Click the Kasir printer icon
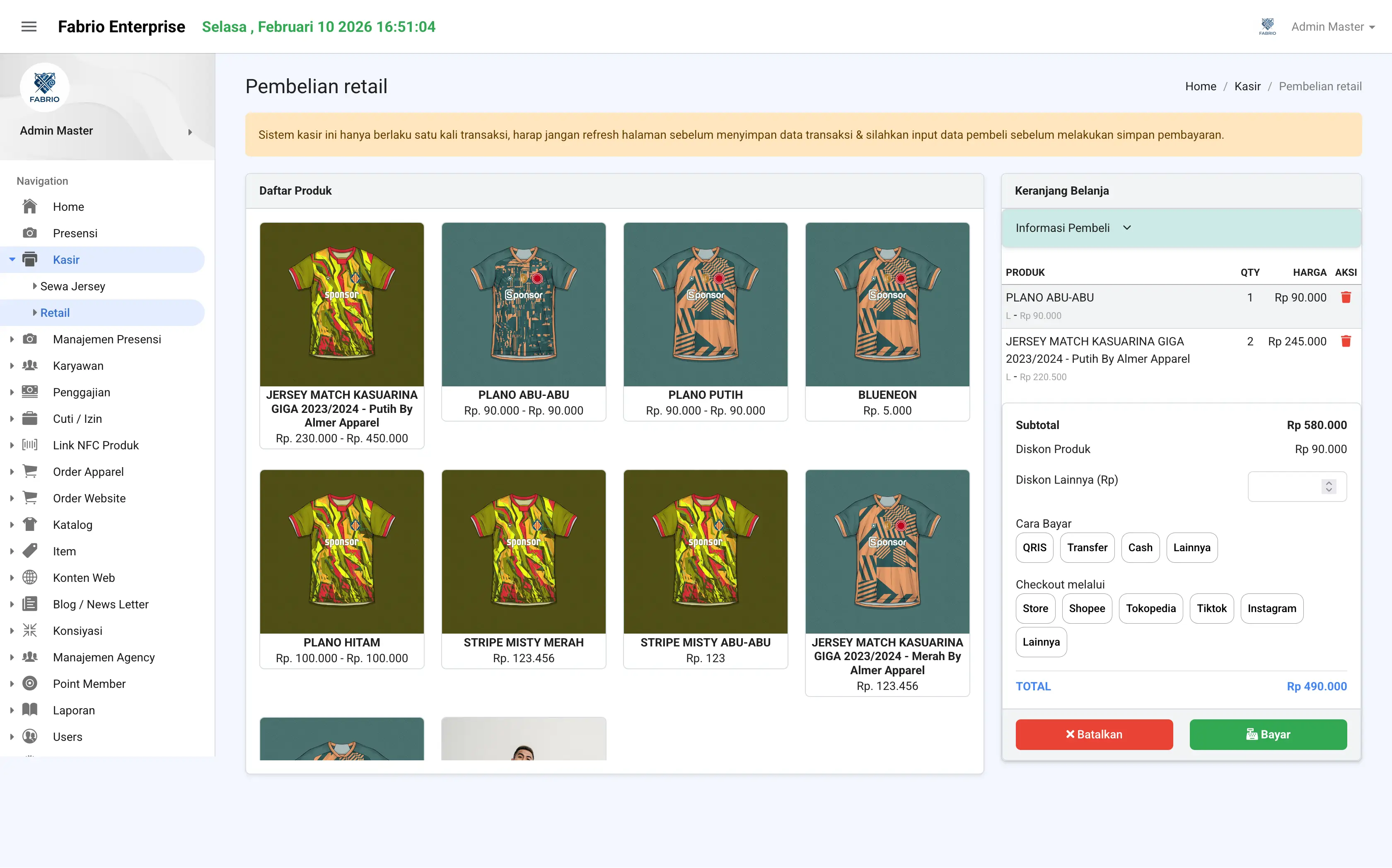 coord(30,259)
